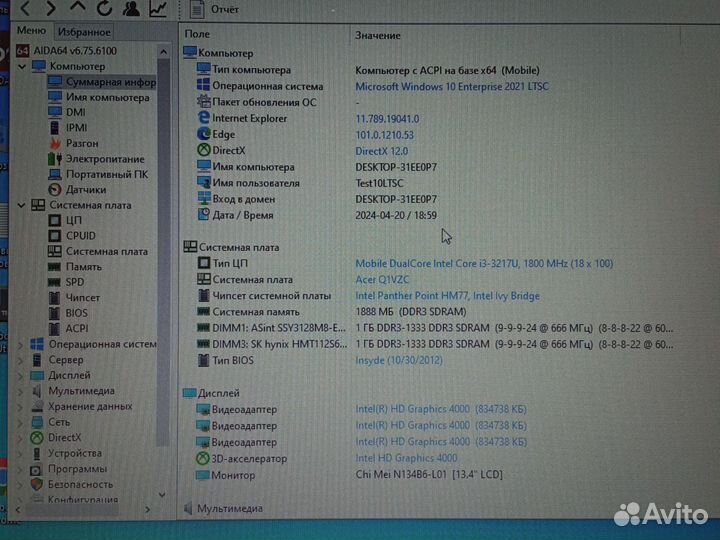The height and width of the screenshot is (540, 720).
Task: Click the Программы icon in the tree
Action: click(36, 469)
